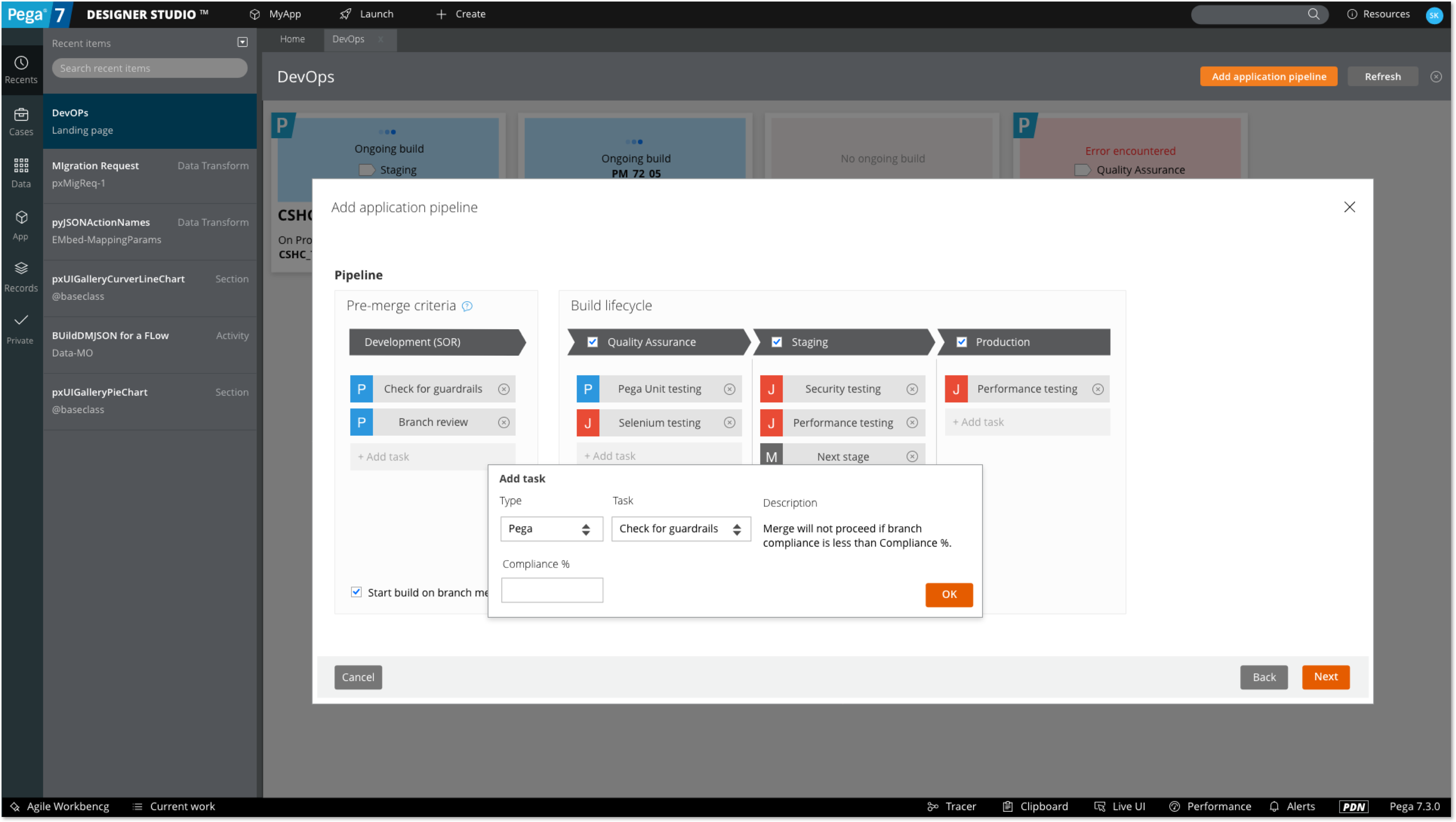Click the Performance testing remove icon in Production

[1098, 388]
